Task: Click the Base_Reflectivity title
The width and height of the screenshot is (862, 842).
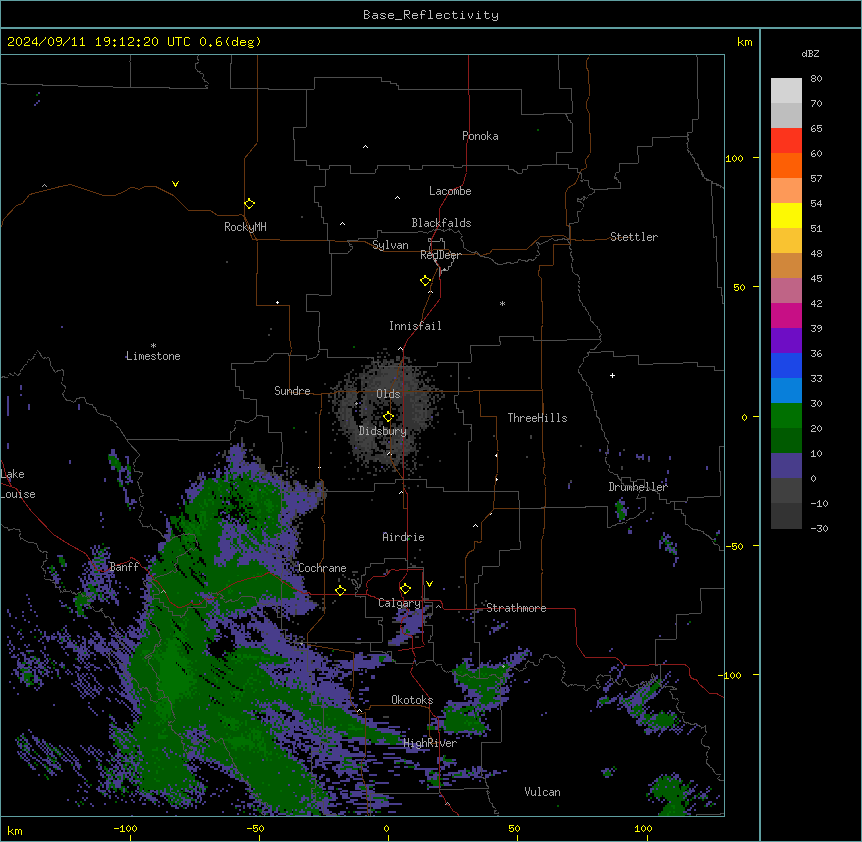Action: (x=431, y=15)
